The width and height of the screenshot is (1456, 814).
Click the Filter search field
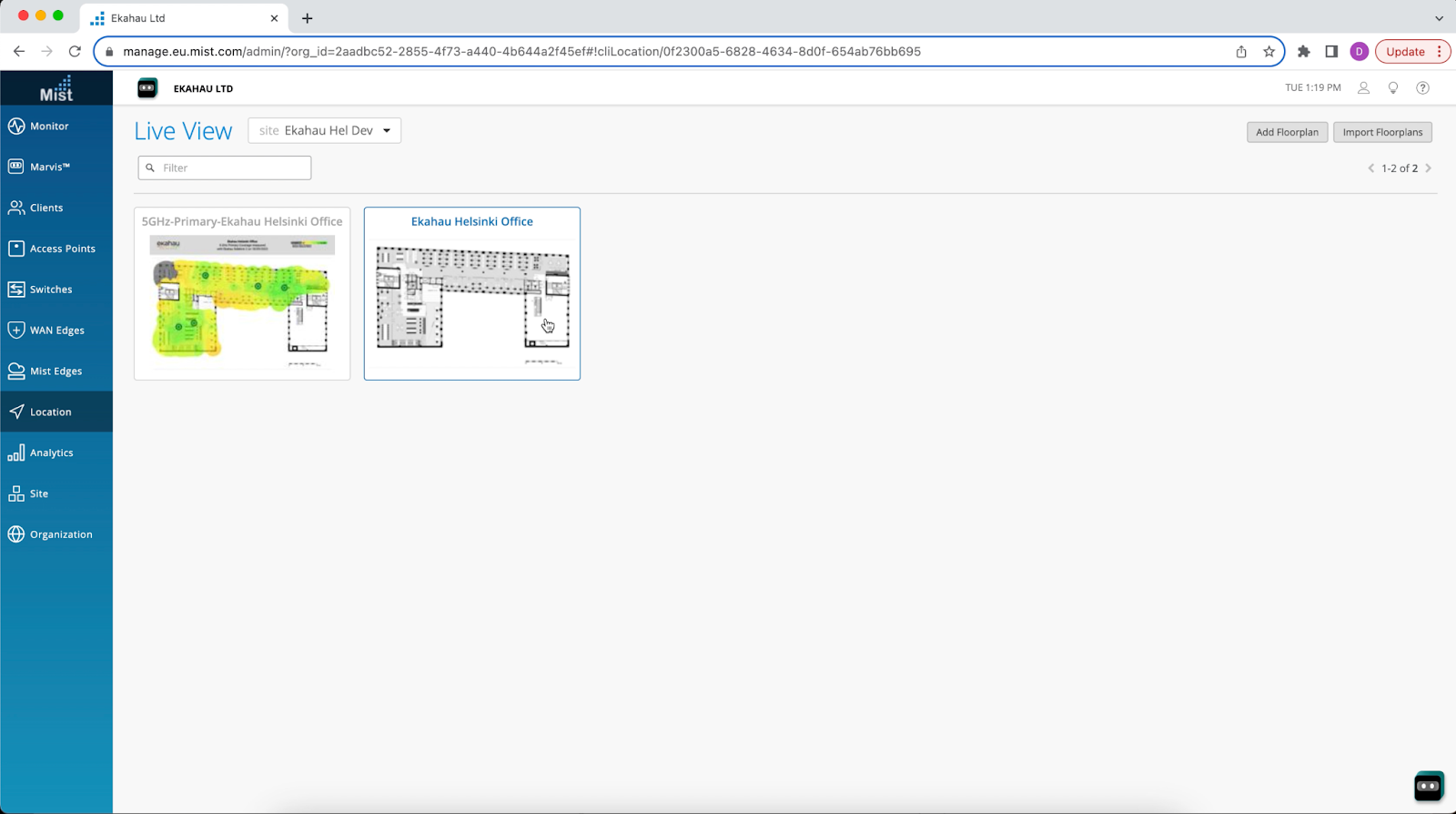(225, 168)
